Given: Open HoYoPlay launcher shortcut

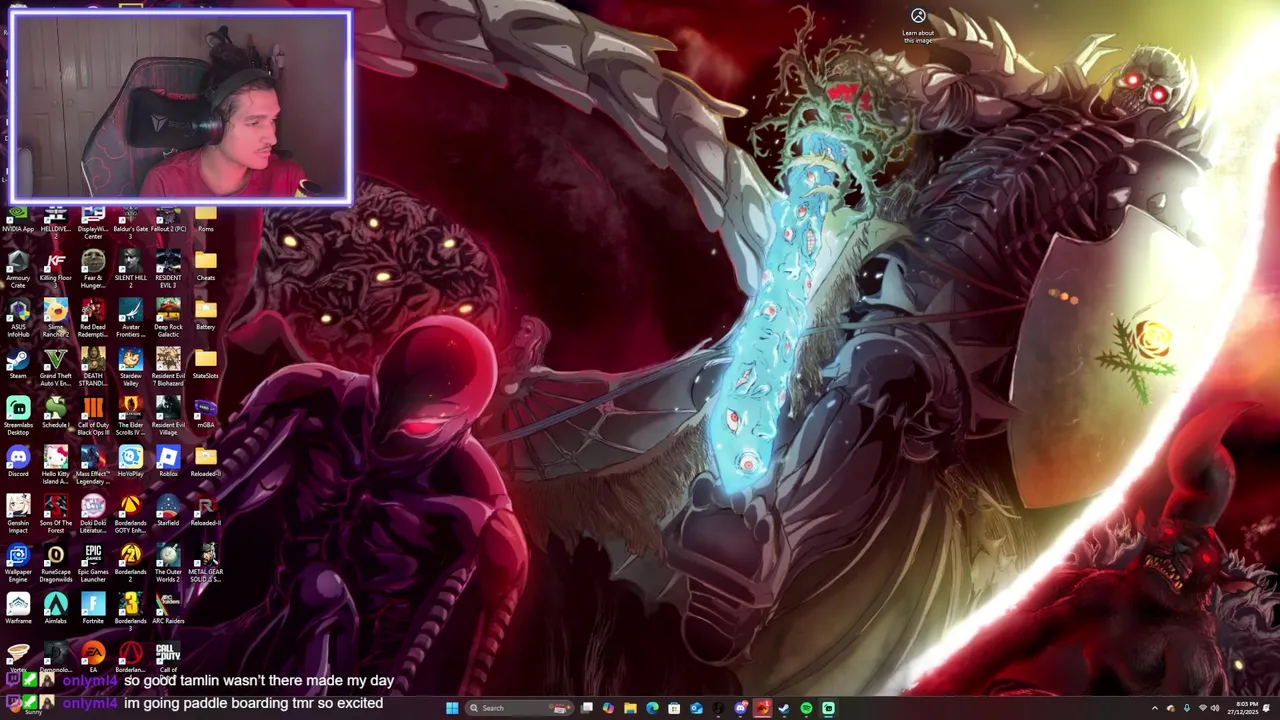Looking at the screenshot, I should [x=130, y=462].
